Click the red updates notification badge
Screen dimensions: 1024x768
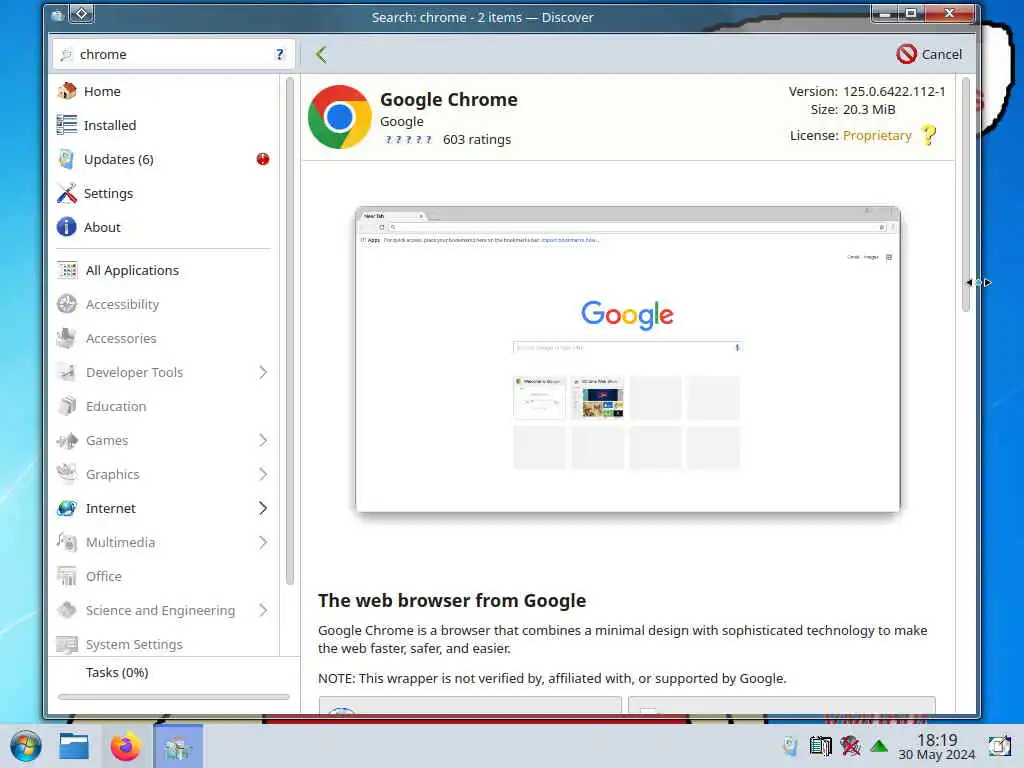(x=263, y=159)
